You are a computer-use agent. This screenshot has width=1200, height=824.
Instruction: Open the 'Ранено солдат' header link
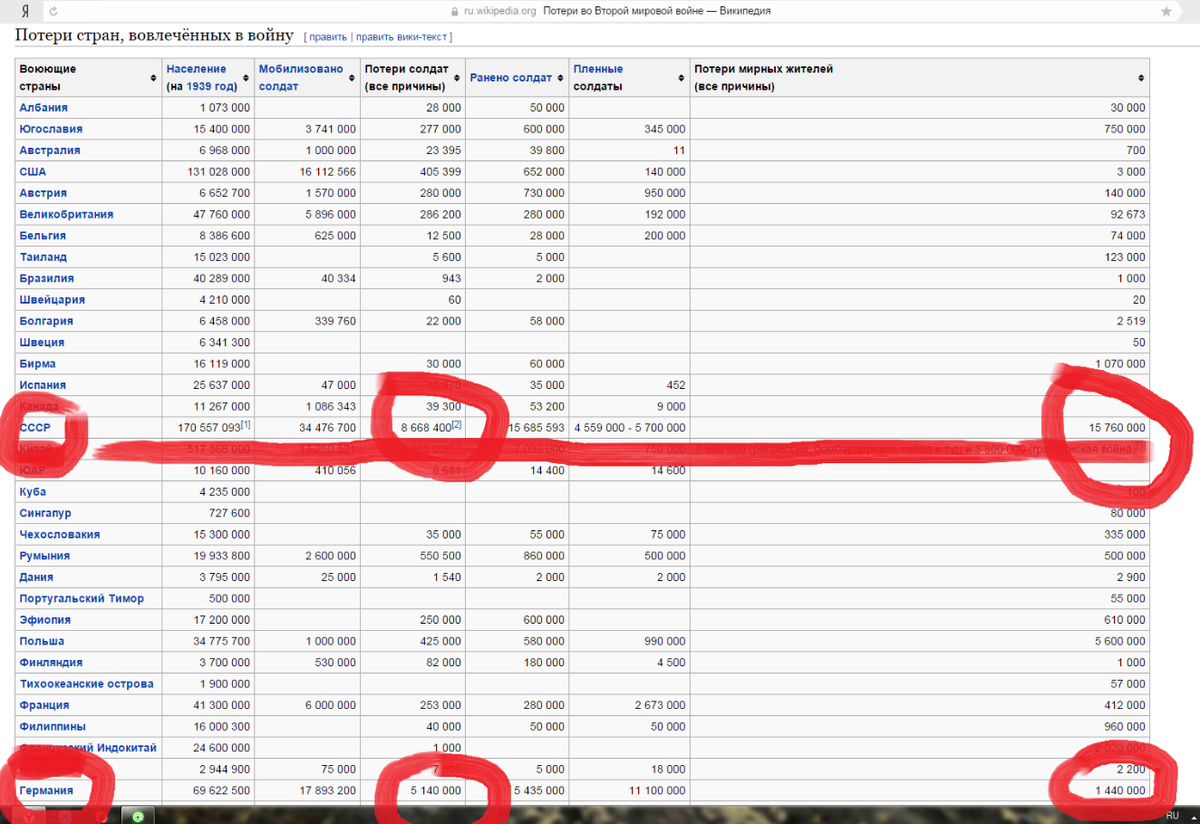point(511,78)
